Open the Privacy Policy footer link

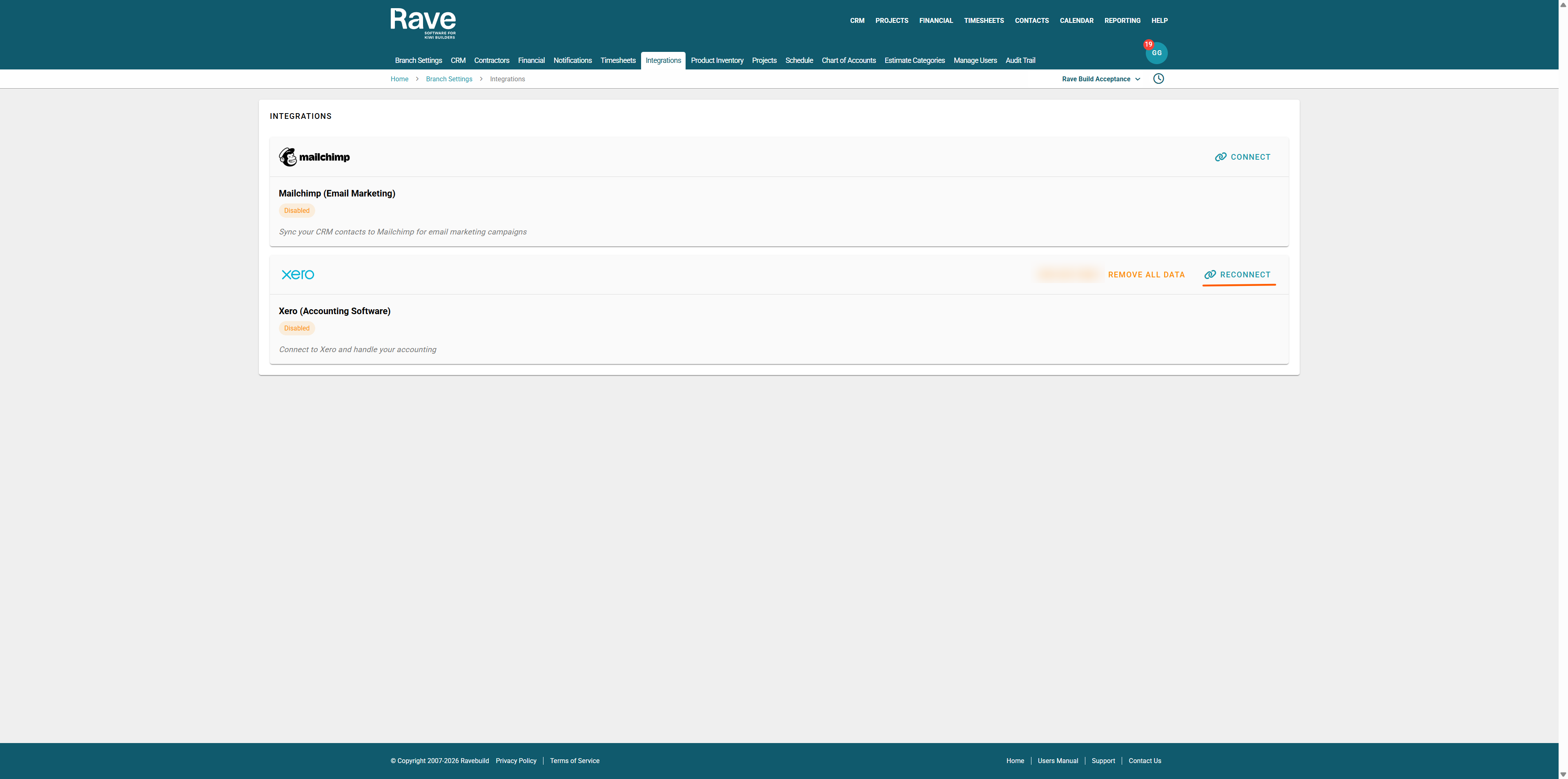(x=516, y=761)
